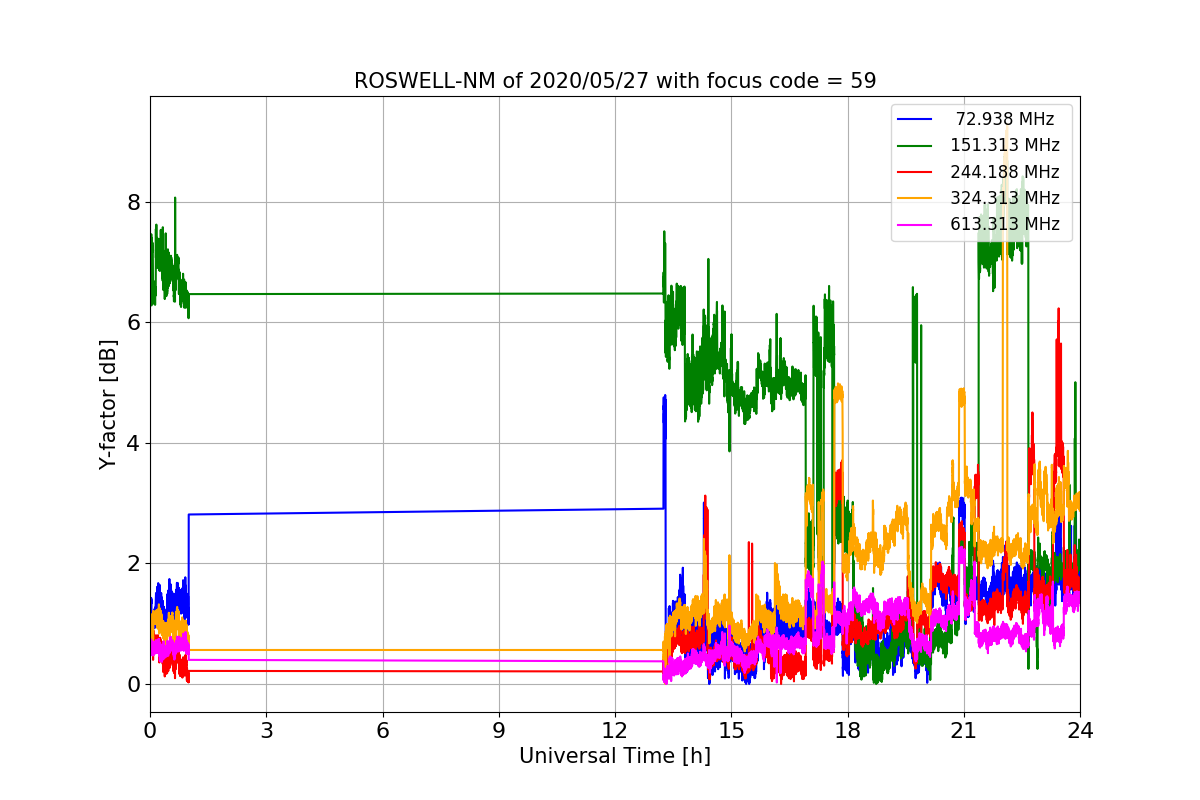Click the plot title mentioning ROSWELL-NM
The height and width of the screenshot is (800, 1200).
point(615,81)
